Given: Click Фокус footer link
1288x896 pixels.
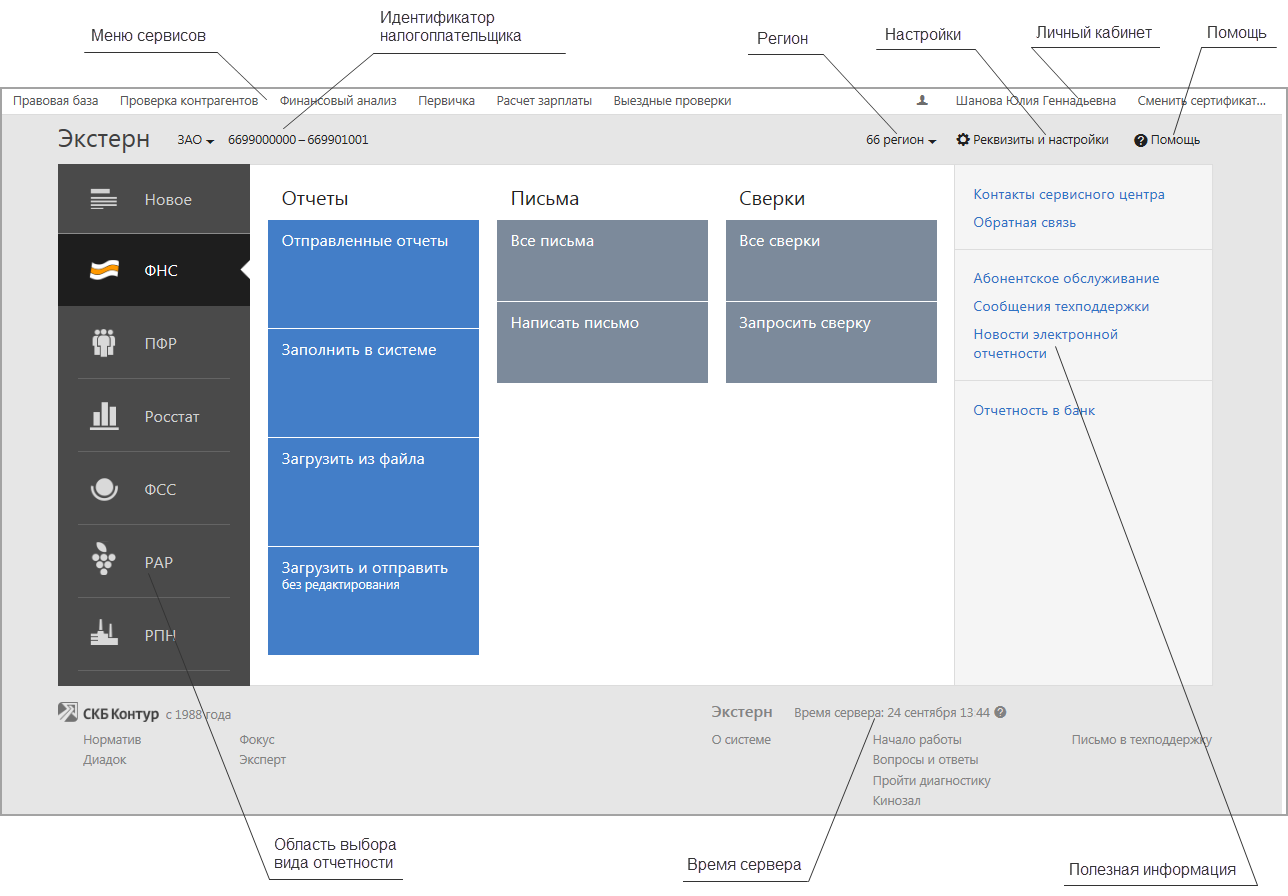Looking at the screenshot, I should pos(257,740).
